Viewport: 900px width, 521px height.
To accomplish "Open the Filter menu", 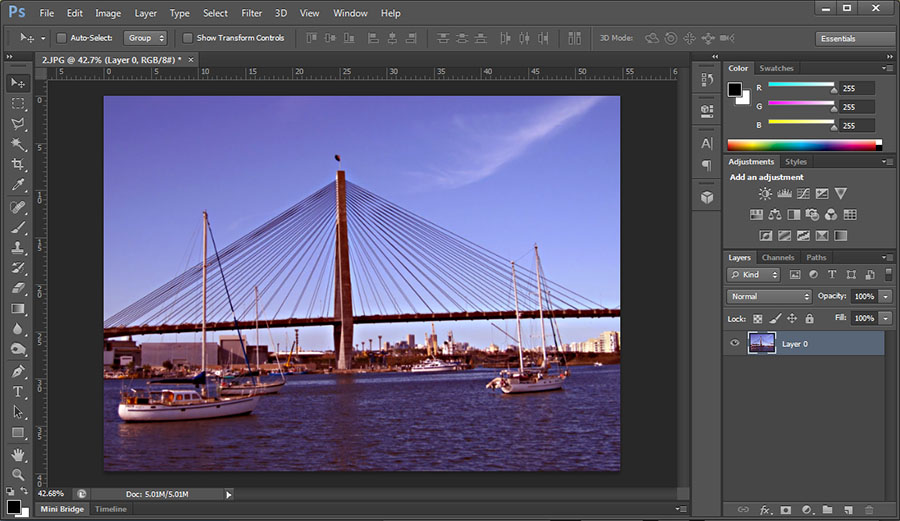I will (x=252, y=13).
